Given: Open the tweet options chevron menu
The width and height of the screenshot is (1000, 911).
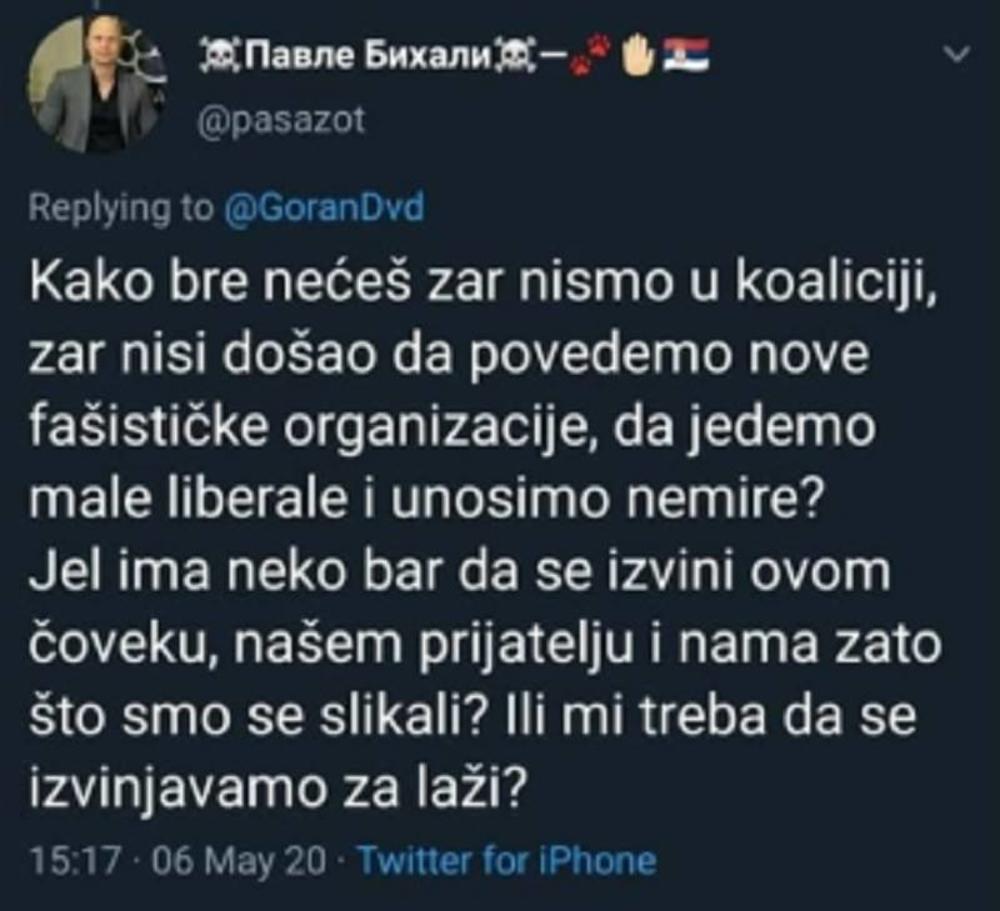Looking at the screenshot, I should coord(957,55).
